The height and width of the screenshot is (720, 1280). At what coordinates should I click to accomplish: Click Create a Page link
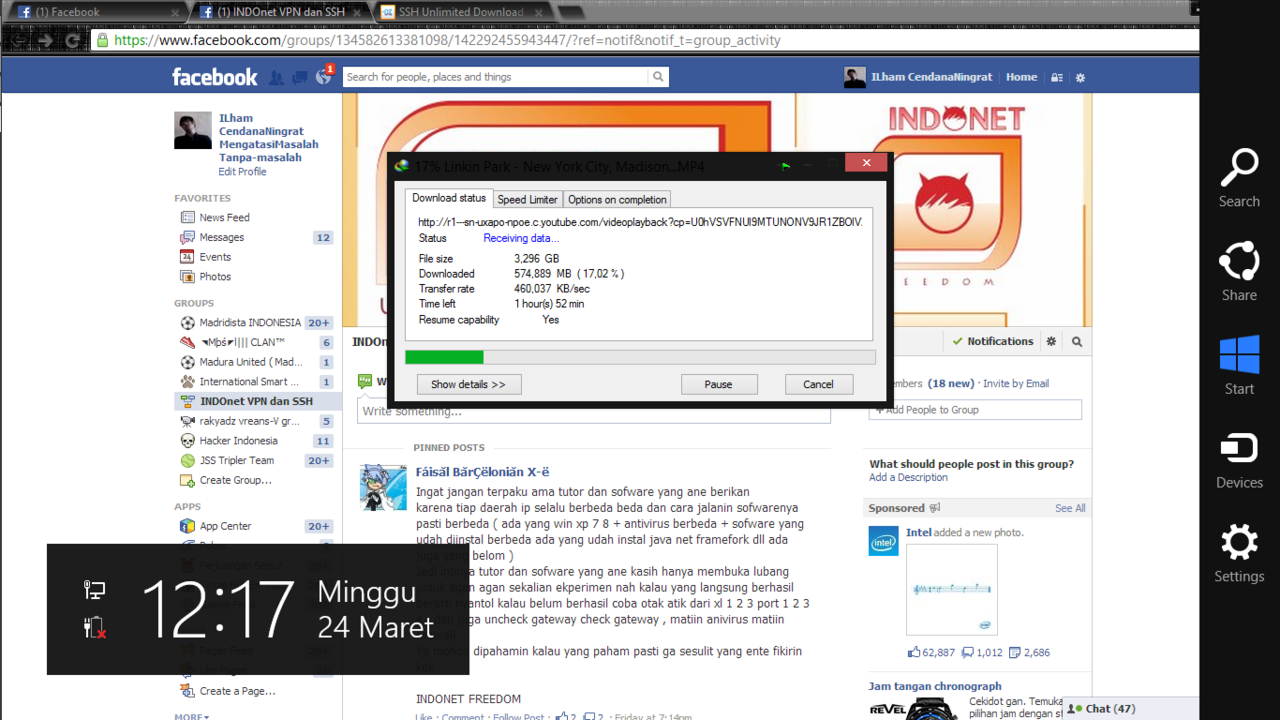(x=237, y=691)
